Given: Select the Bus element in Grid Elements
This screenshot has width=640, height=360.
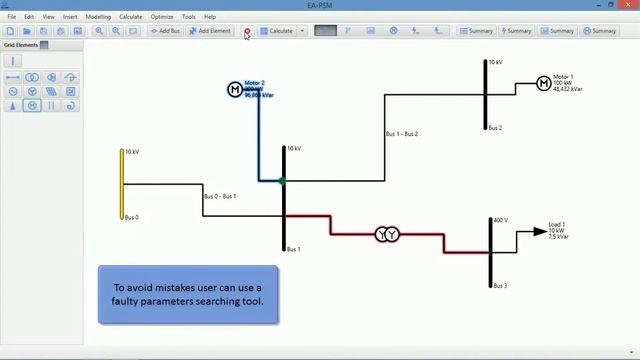Looking at the screenshot, I should 13,61.
